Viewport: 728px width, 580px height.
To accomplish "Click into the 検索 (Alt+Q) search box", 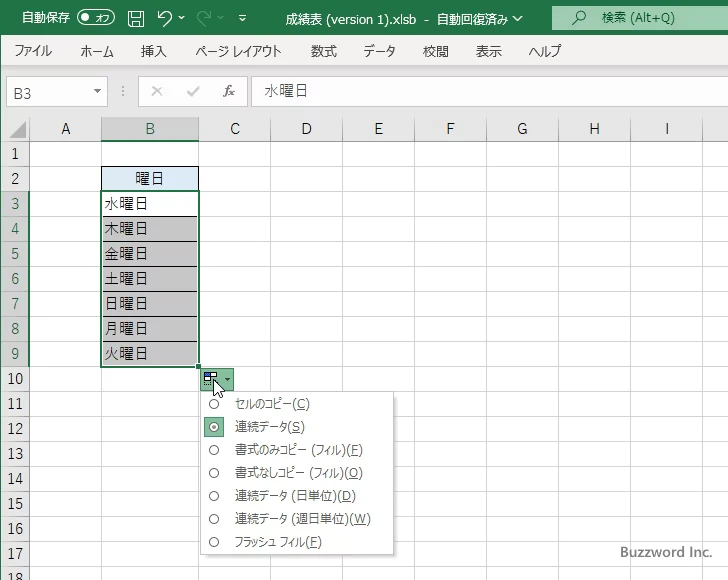I will click(x=640, y=18).
